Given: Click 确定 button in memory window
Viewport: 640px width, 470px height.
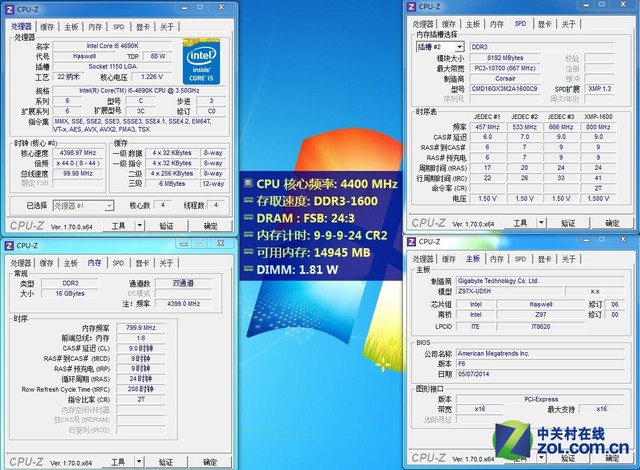Looking at the screenshot, I should [x=210, y=462].
